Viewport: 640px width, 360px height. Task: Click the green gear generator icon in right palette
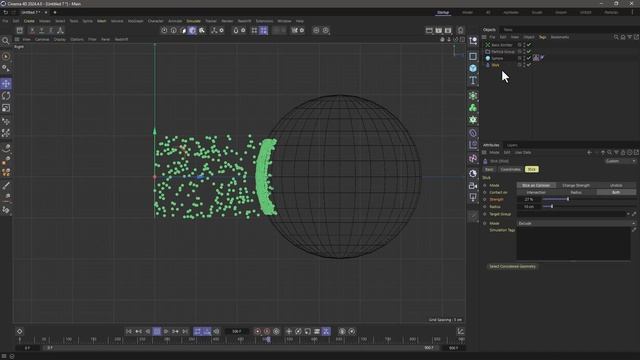click(x=473, y=120)
